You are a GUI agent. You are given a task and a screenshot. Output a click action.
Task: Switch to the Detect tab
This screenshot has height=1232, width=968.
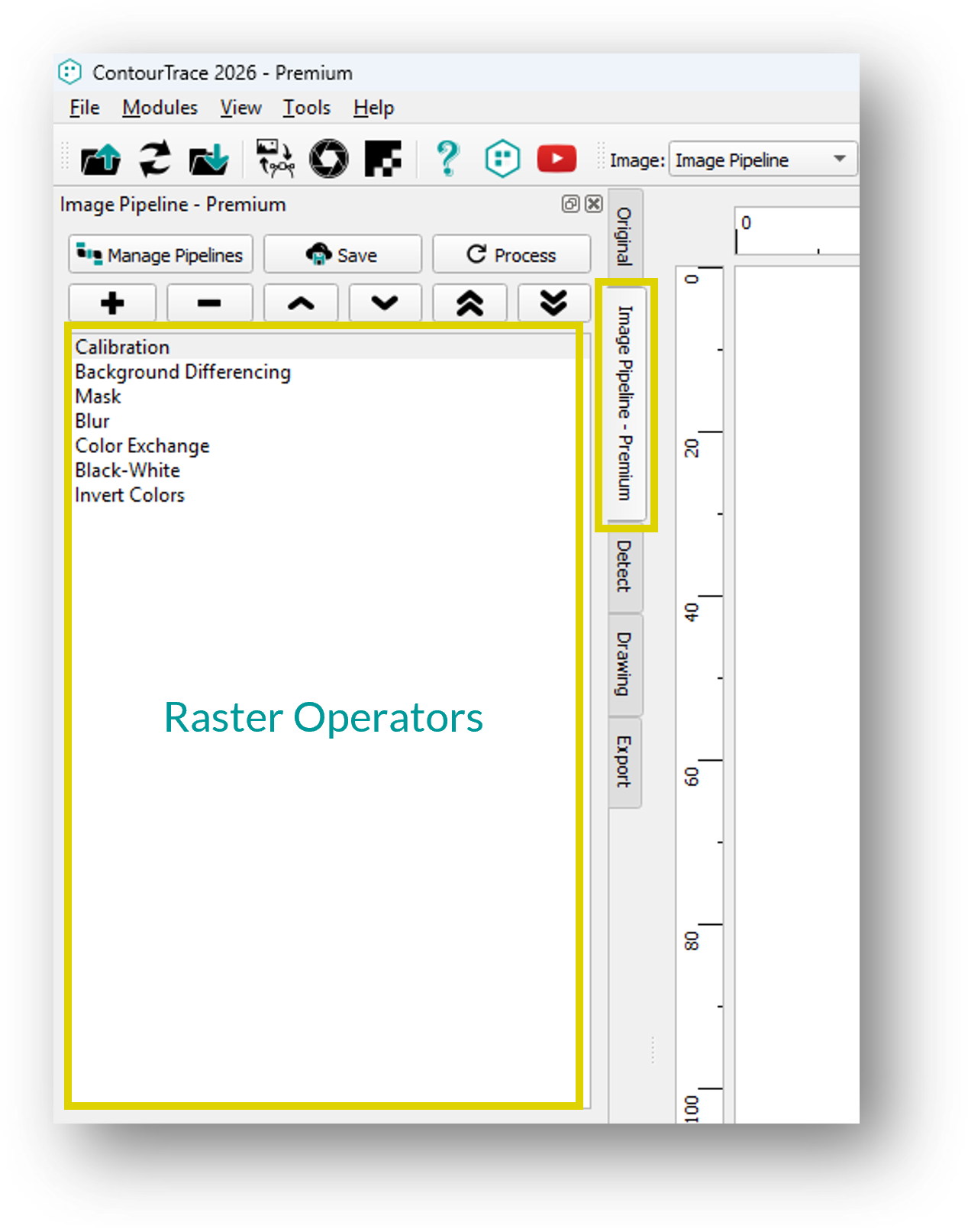[x=624, y=567]
